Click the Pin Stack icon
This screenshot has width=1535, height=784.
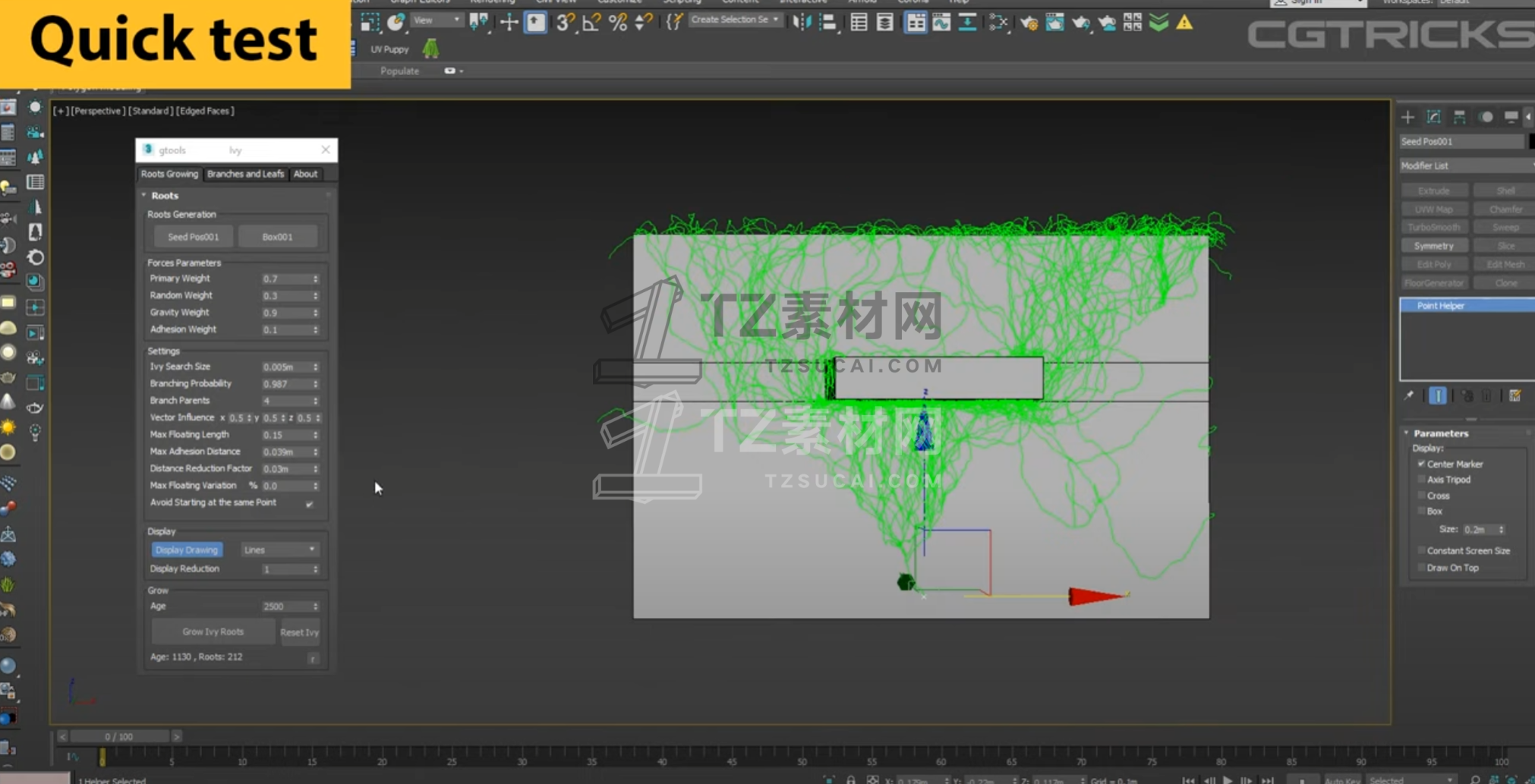pyautogui.click(x=1409, y=395)
